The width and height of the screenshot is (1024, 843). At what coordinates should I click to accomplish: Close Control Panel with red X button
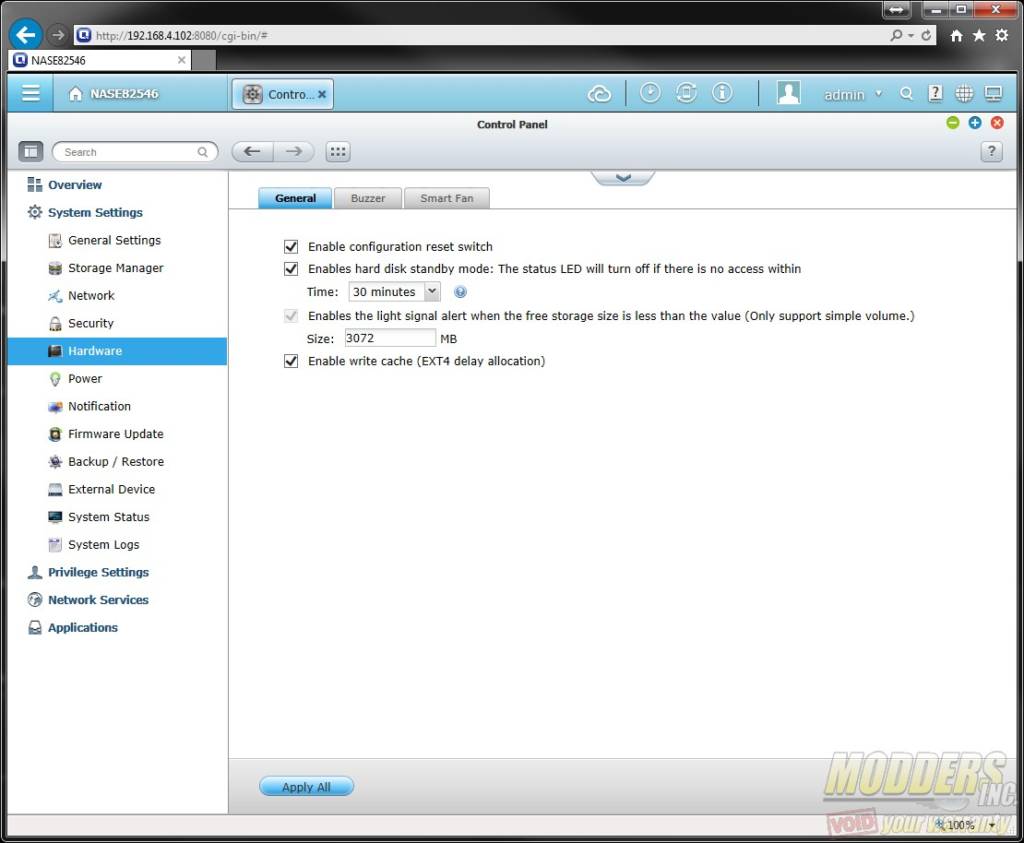point(997,123)
